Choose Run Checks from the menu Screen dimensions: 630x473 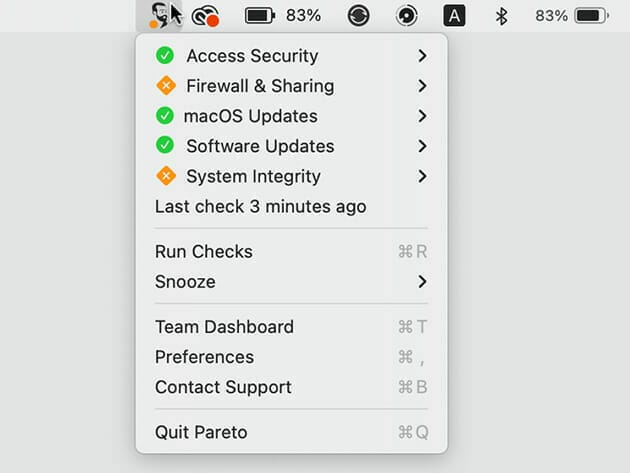(204, 252)
